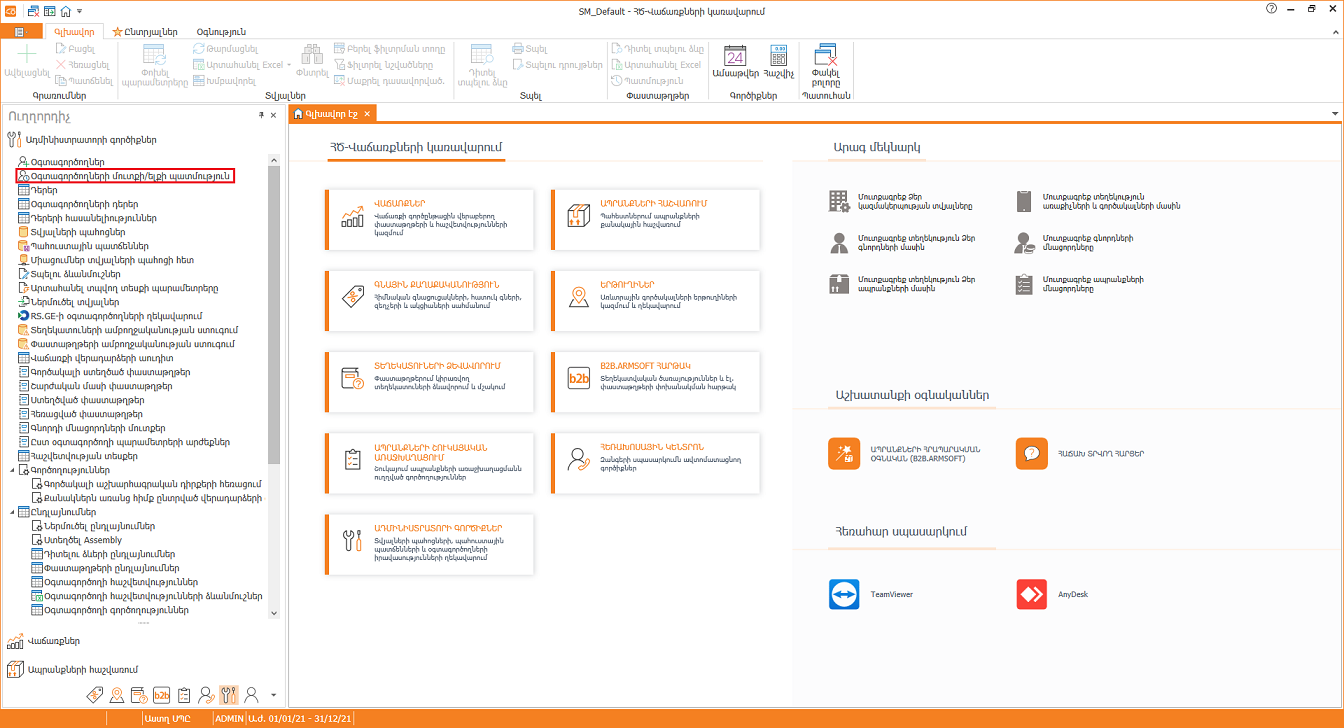Open navigator bottom bar overflow dropdown arrow
The width and height of the screenshot is (1344, 728).
(x=273, y=695)
